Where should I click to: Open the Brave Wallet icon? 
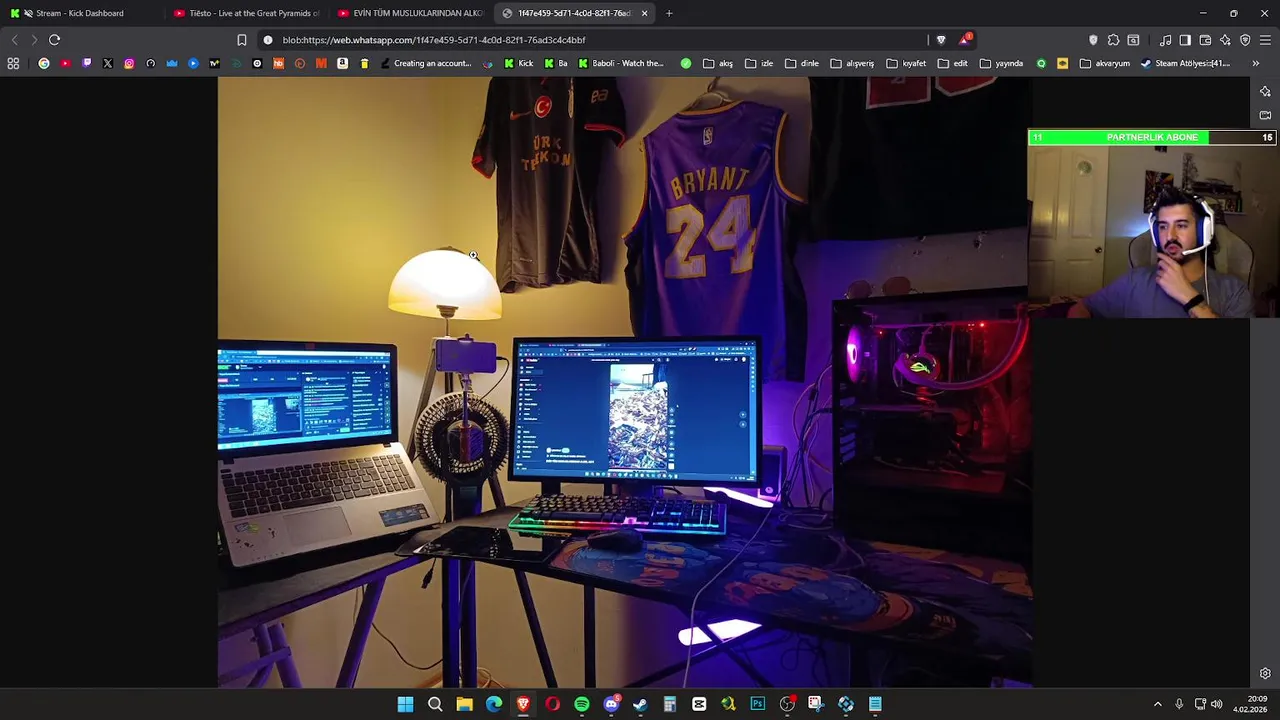click(1205, 40)
